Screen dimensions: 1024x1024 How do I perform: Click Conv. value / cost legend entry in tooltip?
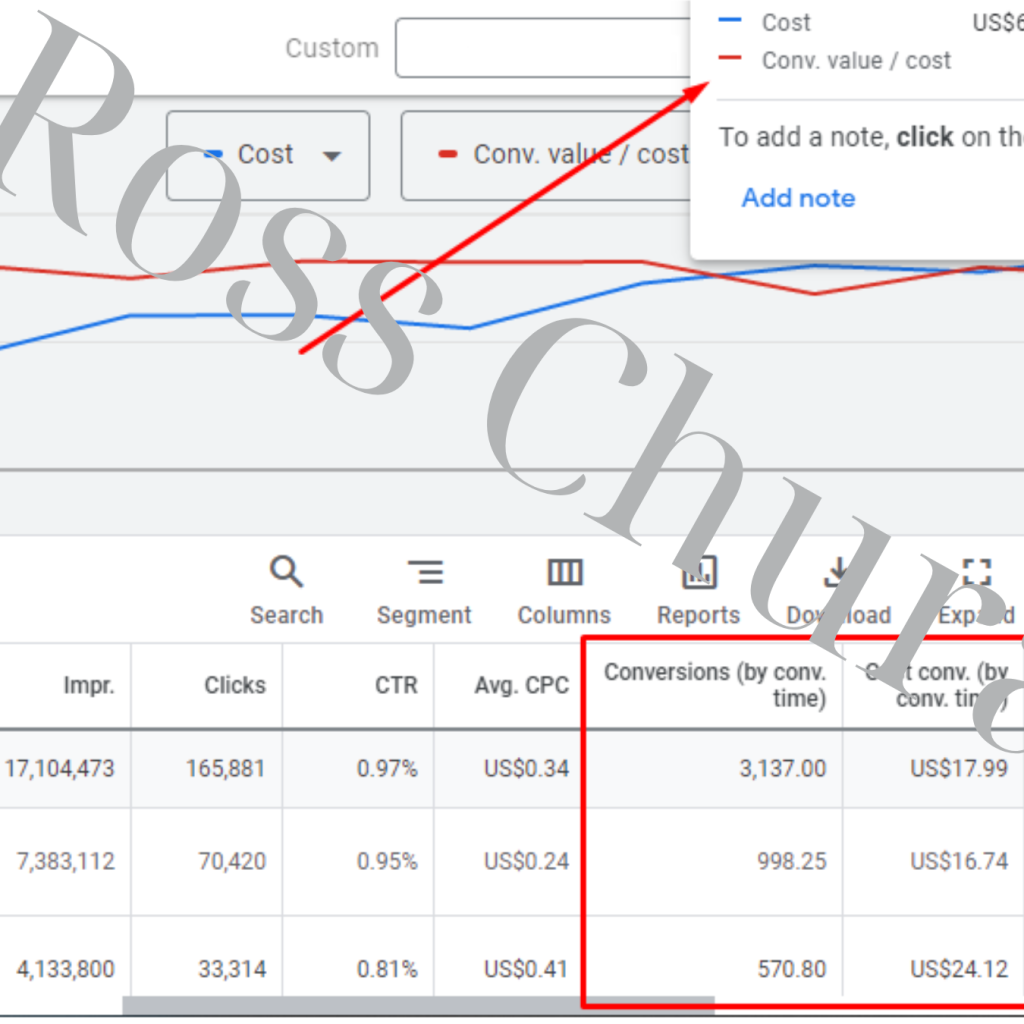coord(834,60)
